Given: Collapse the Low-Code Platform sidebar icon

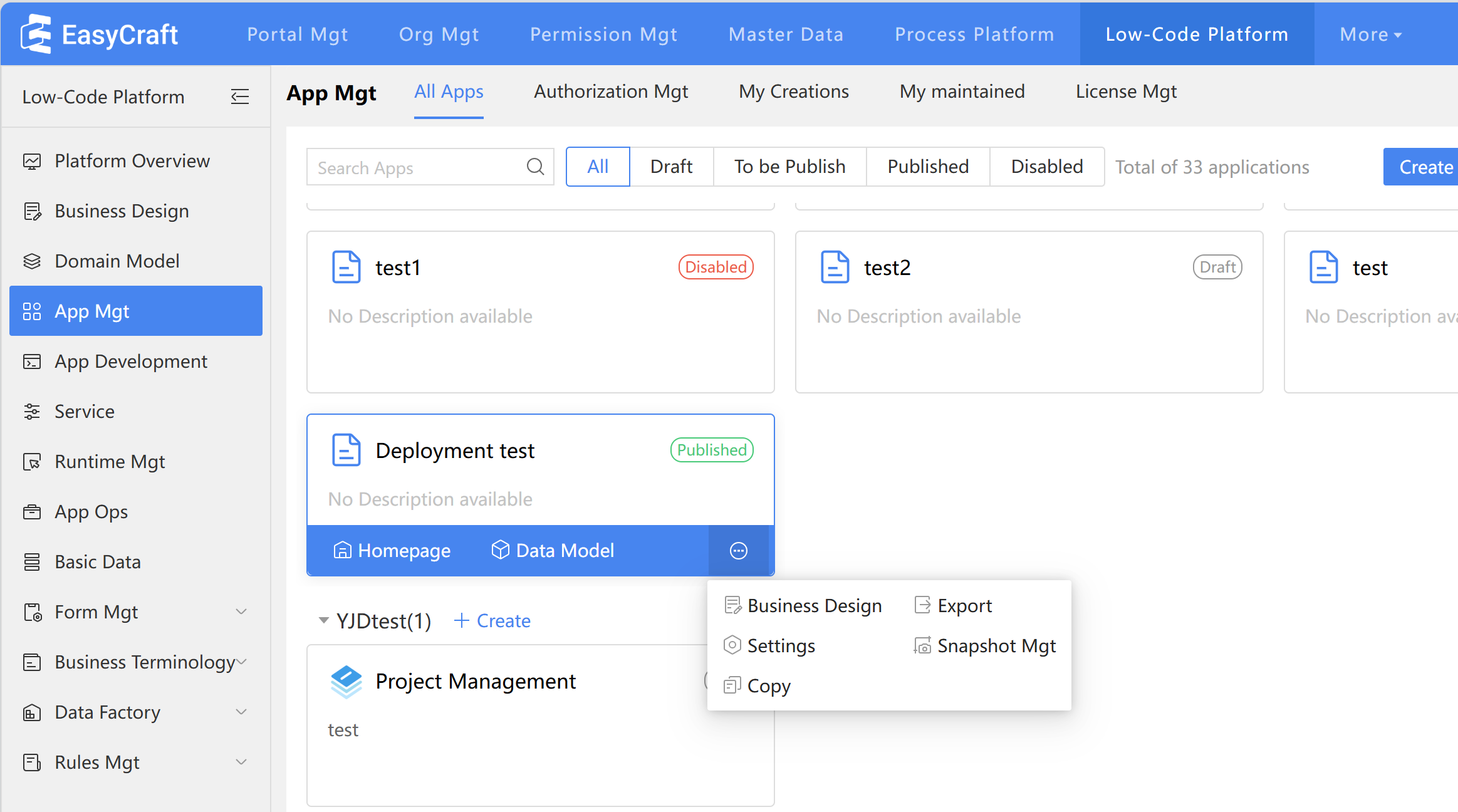Looking at the screenshot, I should click(x=240, y=97).
